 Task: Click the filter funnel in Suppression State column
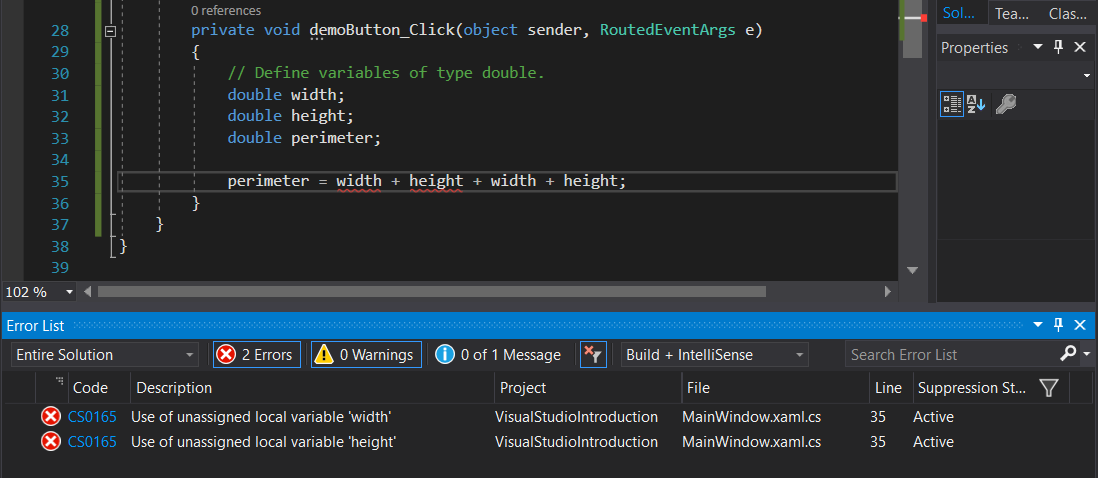[x=1047, y=388]
